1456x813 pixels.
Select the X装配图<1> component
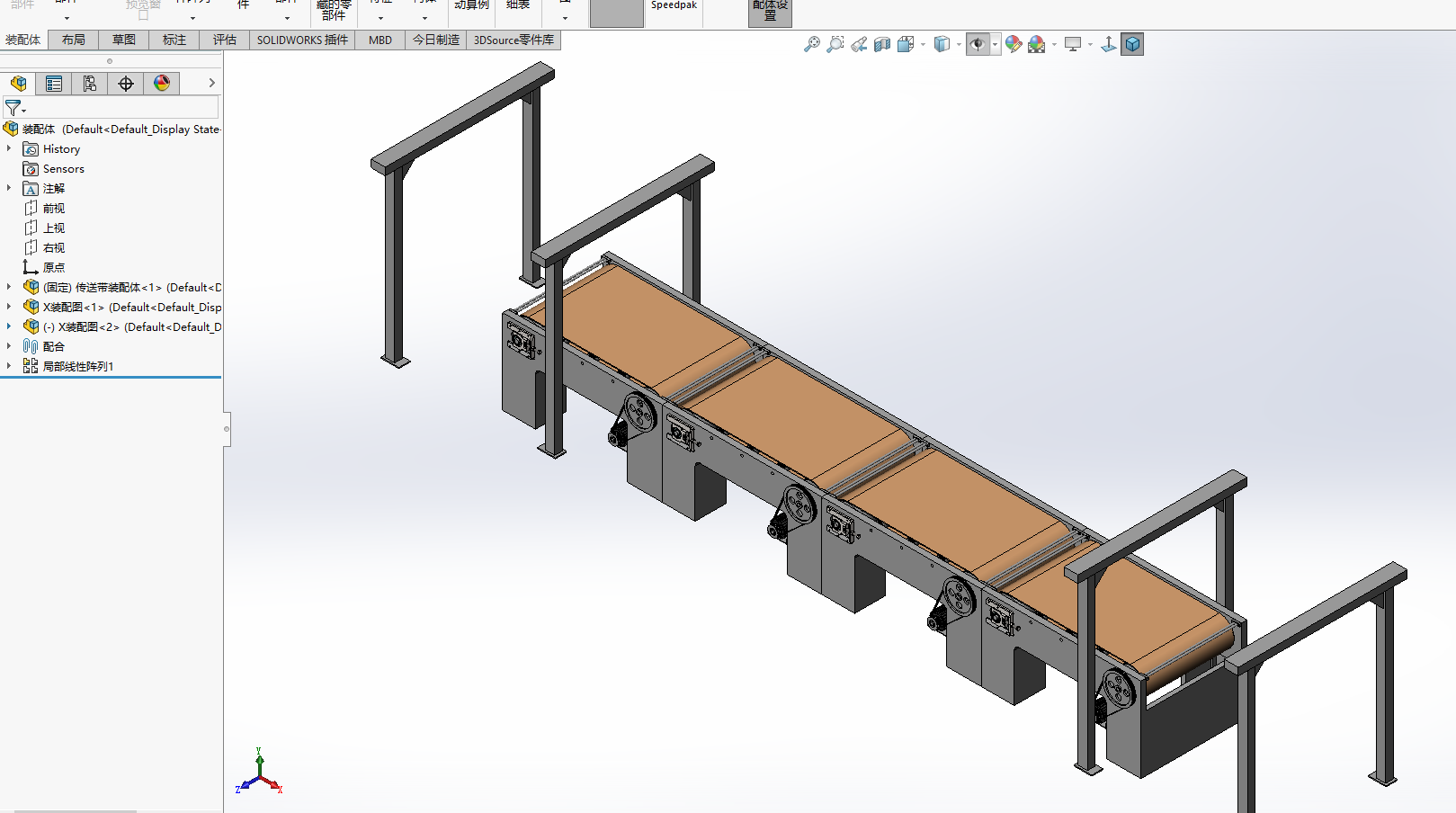pos(122,308)
